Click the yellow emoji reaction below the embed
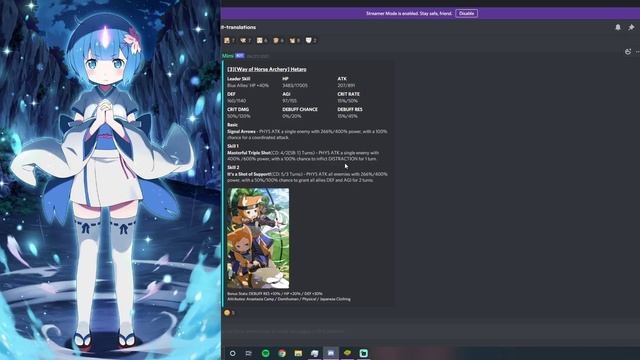640x360 pixels. [227, 313]
